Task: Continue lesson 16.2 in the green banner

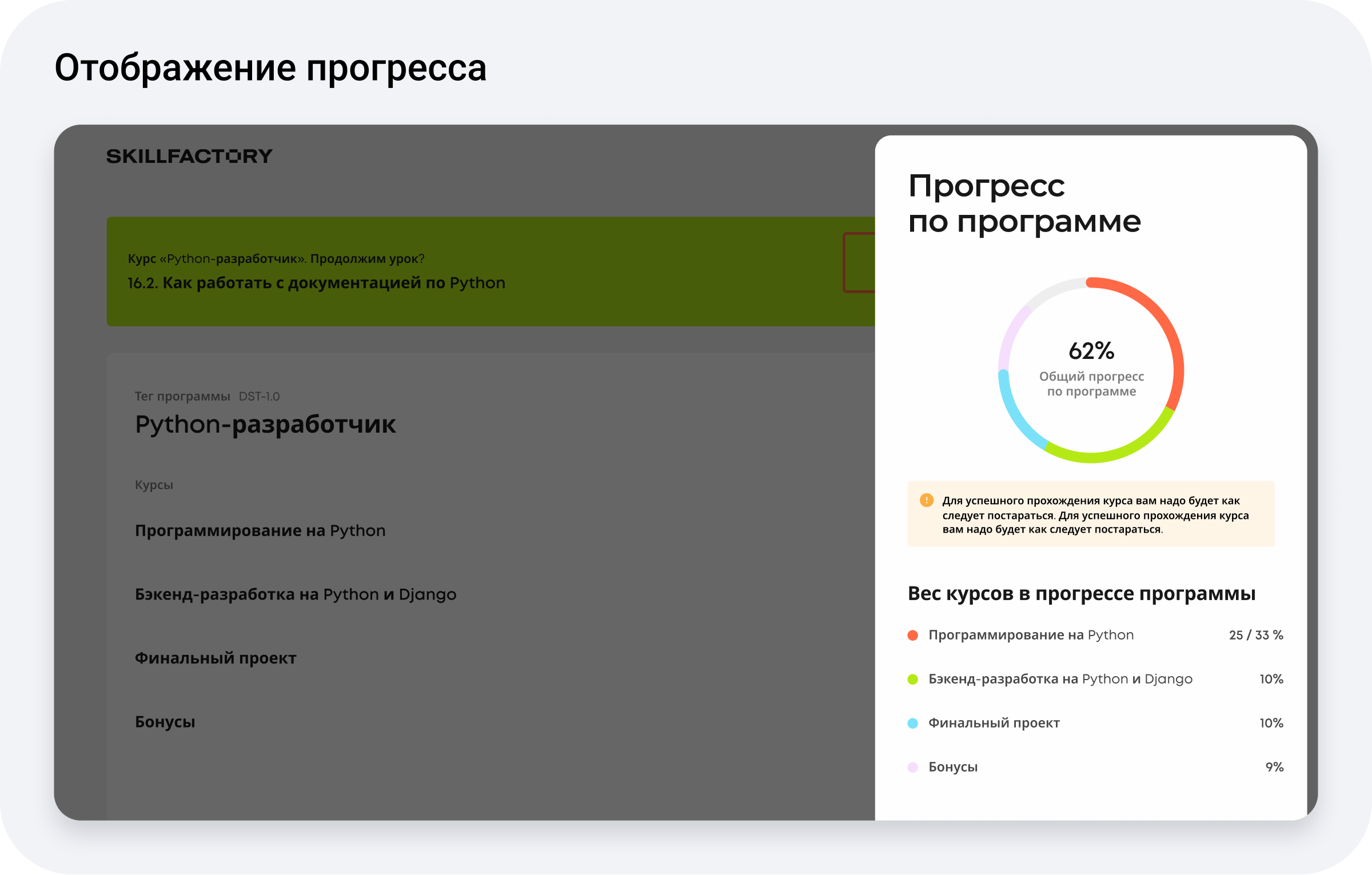Action: pyautogui.click(x=316, y=282)
